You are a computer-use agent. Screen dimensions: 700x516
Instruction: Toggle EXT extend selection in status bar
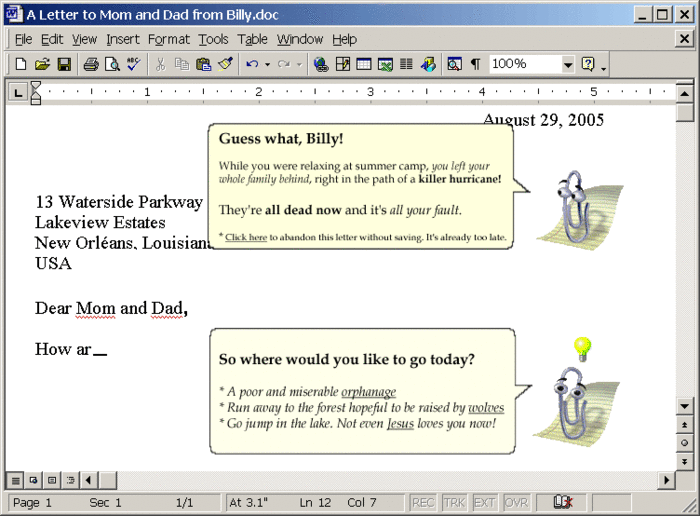(484, 503)
